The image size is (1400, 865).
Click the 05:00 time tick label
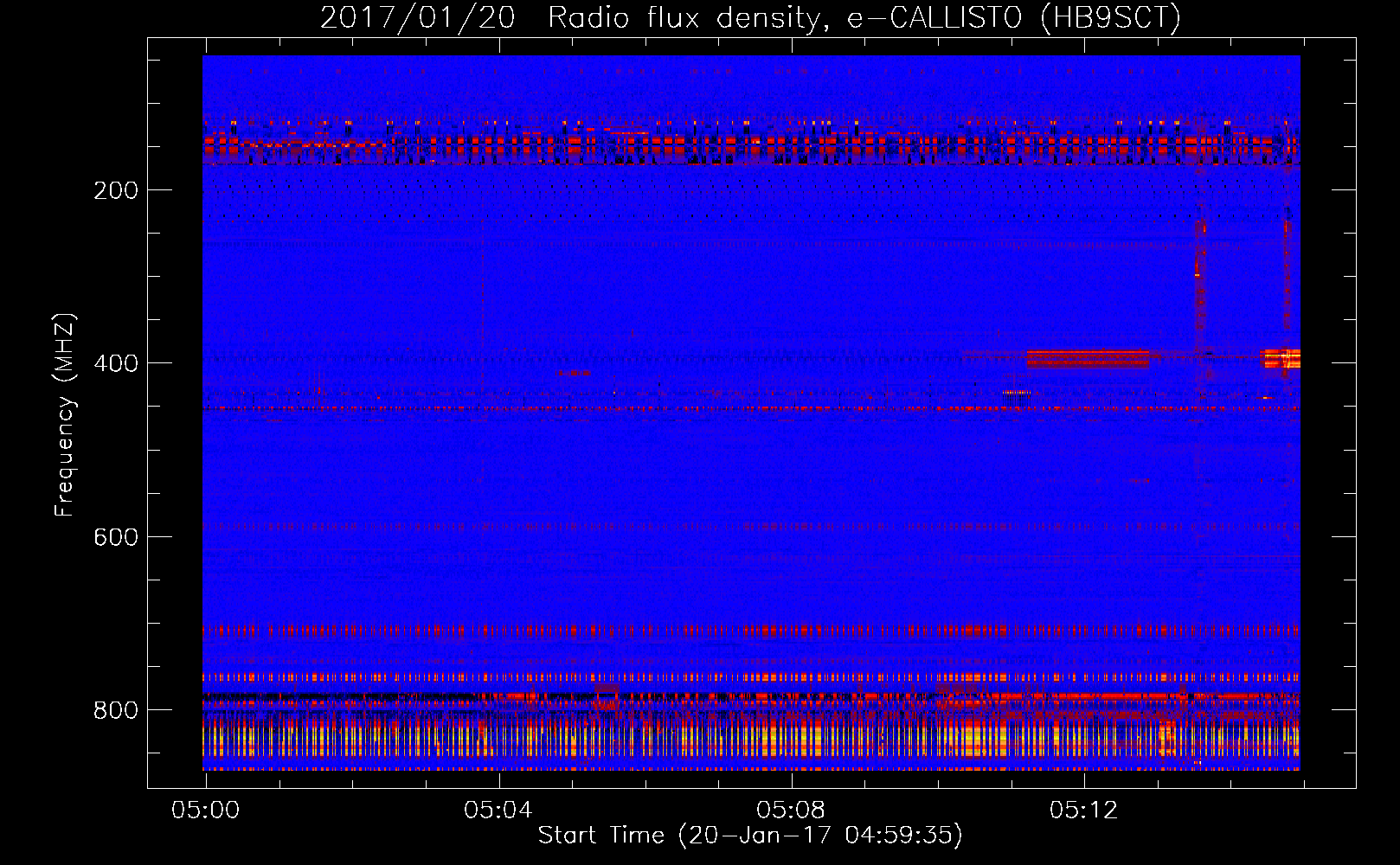pyautogui.click(x=206, y=811)
